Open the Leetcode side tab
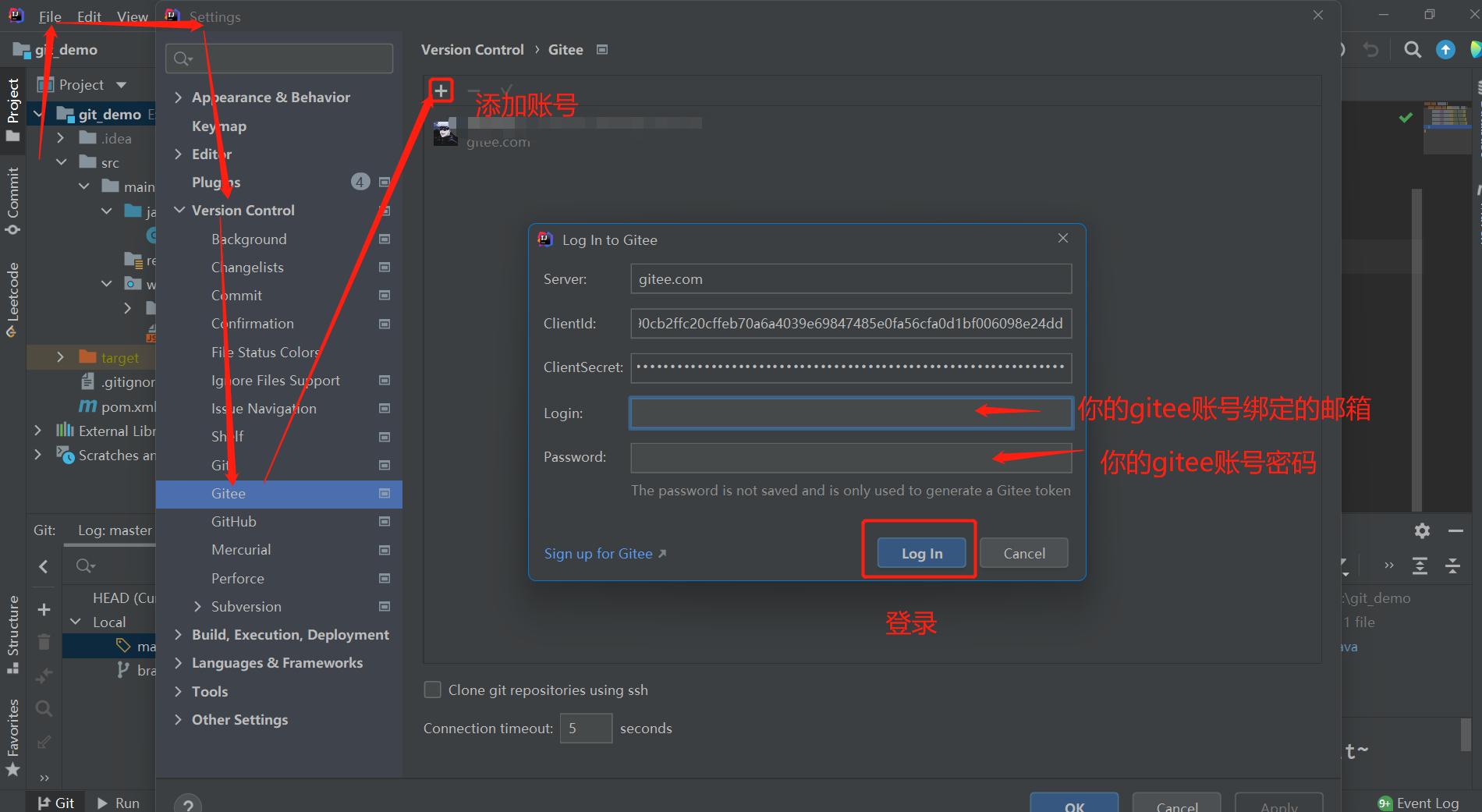This screenshot has height=812, width=1482. tap(12, 300)
